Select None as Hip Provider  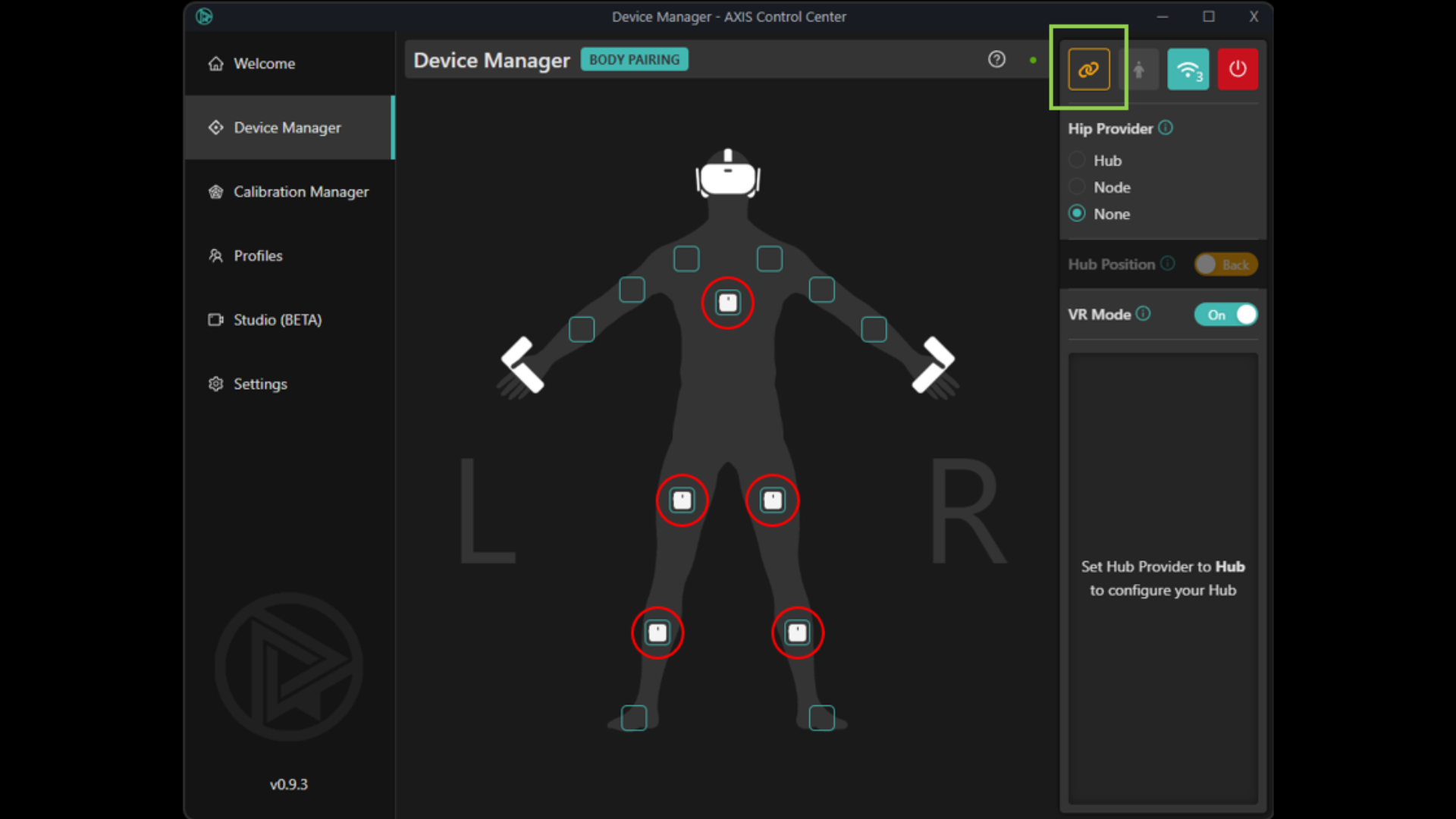(1077, 214)
